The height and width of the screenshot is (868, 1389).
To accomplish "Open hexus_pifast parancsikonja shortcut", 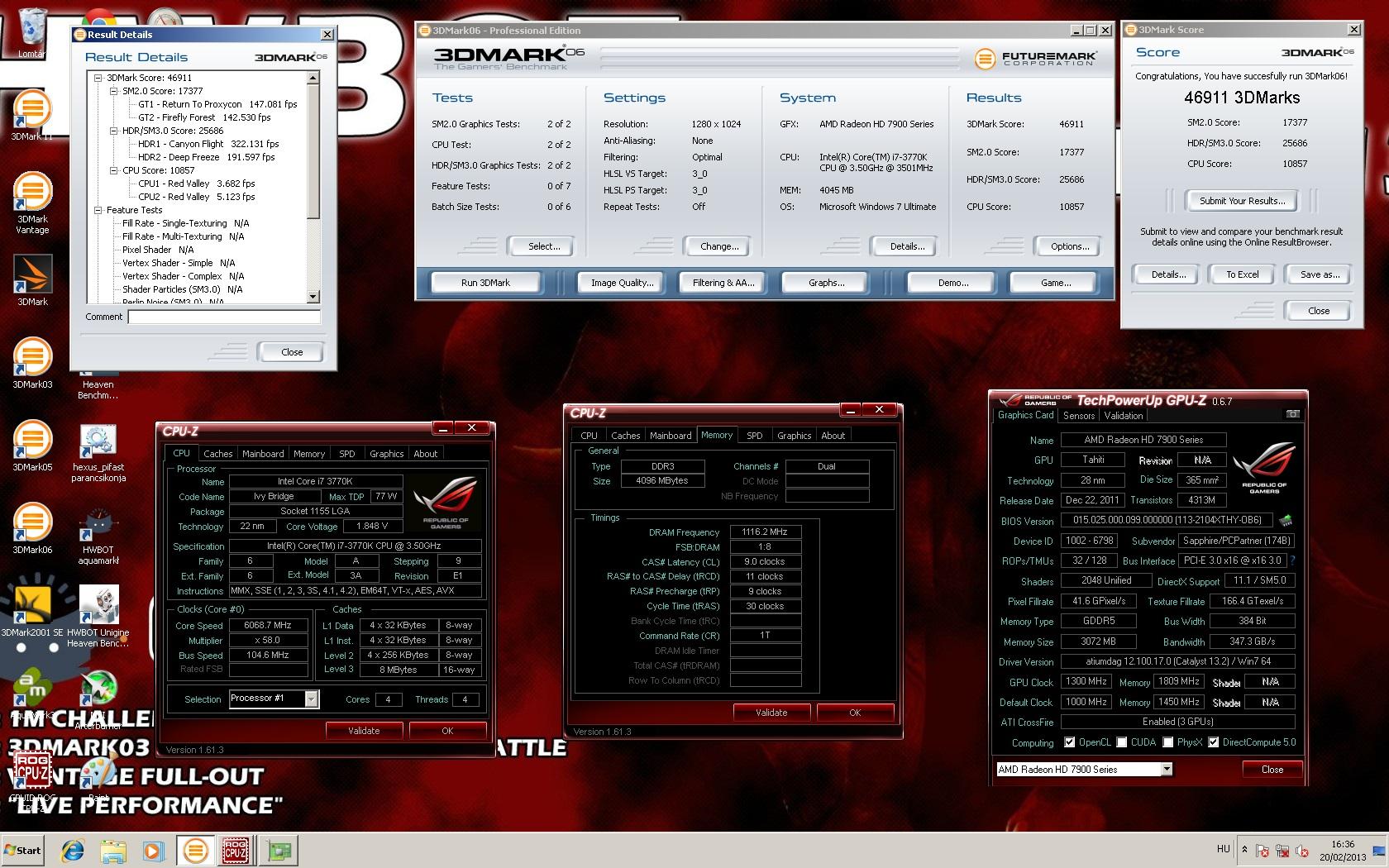I will [x=98, y=451].
